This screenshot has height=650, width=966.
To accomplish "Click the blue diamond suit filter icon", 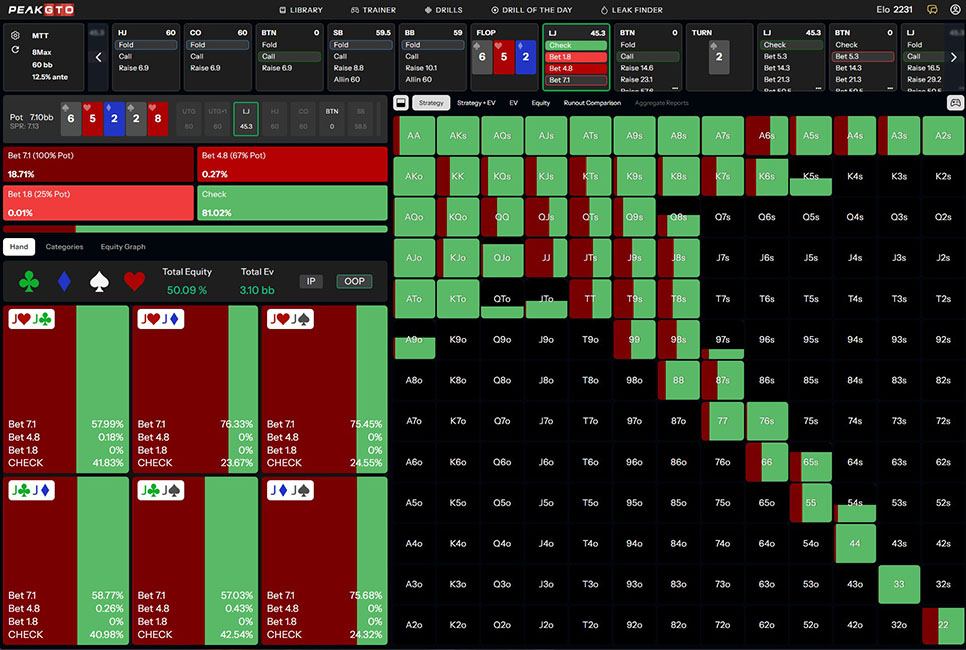I will click(x=65, y=282).
